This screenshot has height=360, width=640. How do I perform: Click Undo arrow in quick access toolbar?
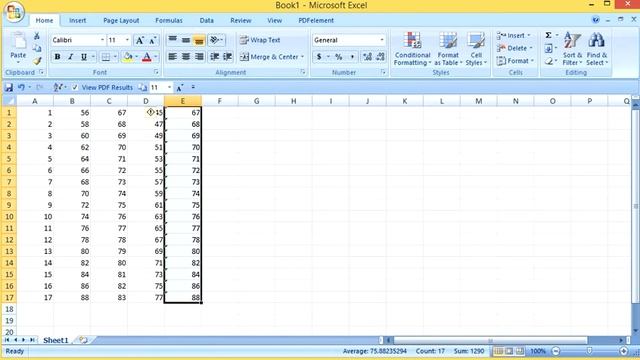tap(21, 87)
